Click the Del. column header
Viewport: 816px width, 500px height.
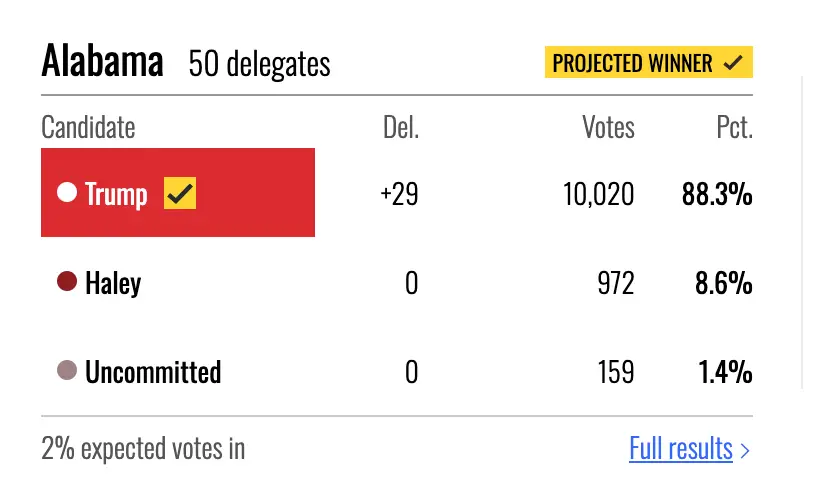[x=401, y=127]
